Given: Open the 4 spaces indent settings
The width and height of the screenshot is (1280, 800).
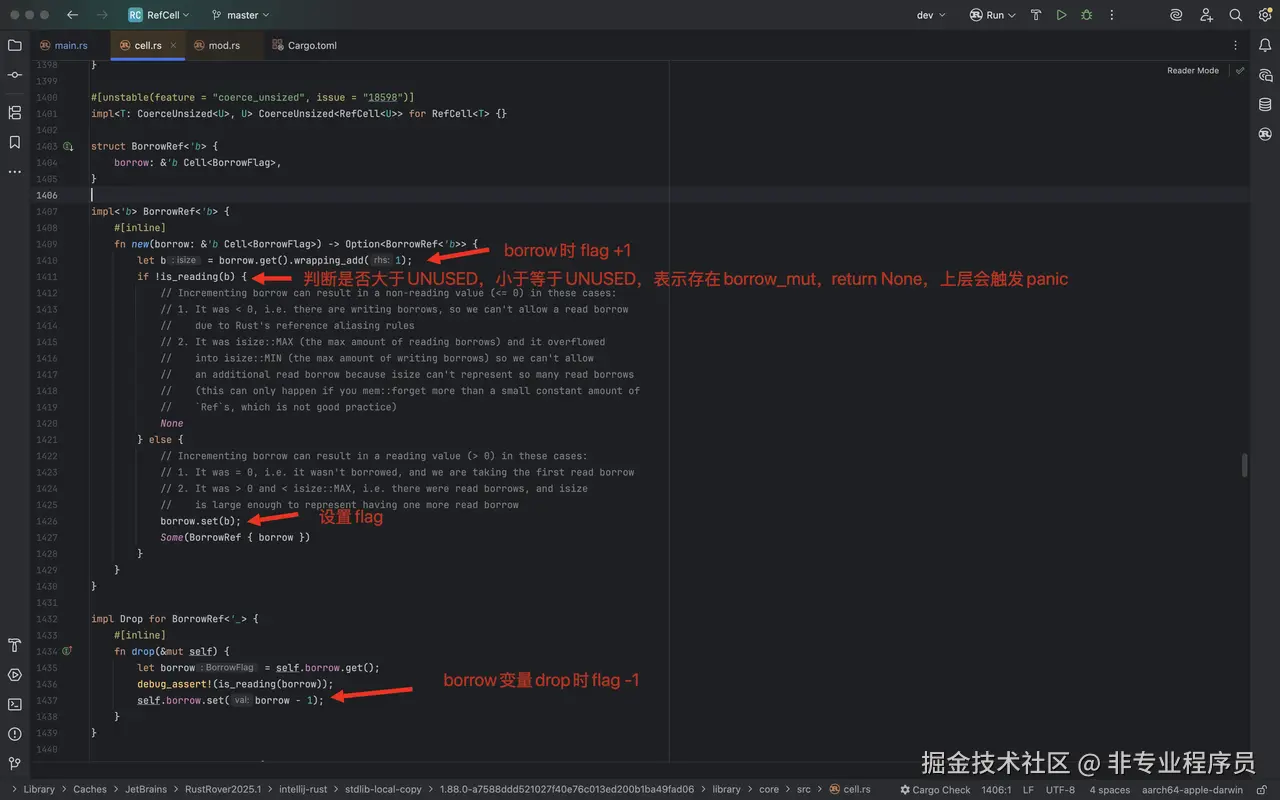Looking at the screenshot, I should pos(1110,790).
